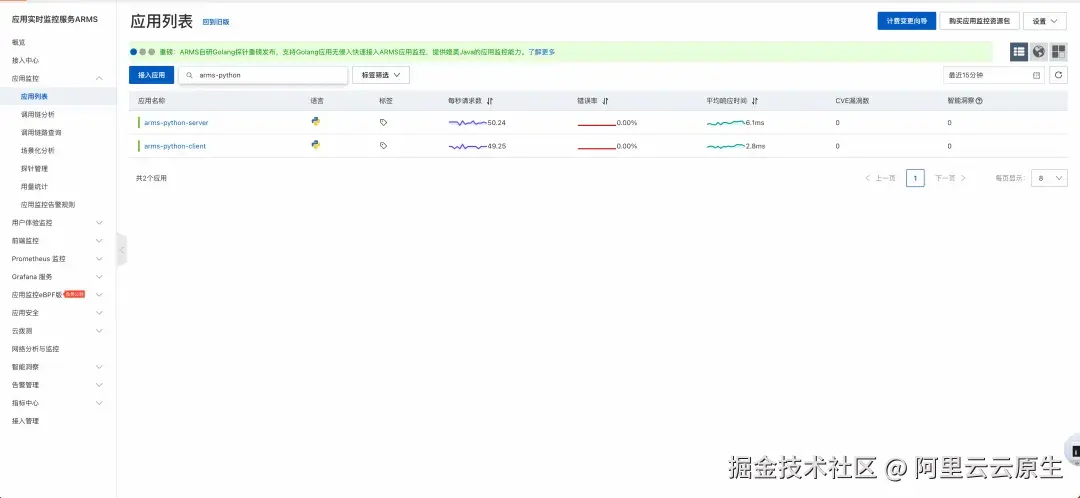Select the third banner carousel dot
Viewport: 1080px width, 498px height.
tap(152, 52)
